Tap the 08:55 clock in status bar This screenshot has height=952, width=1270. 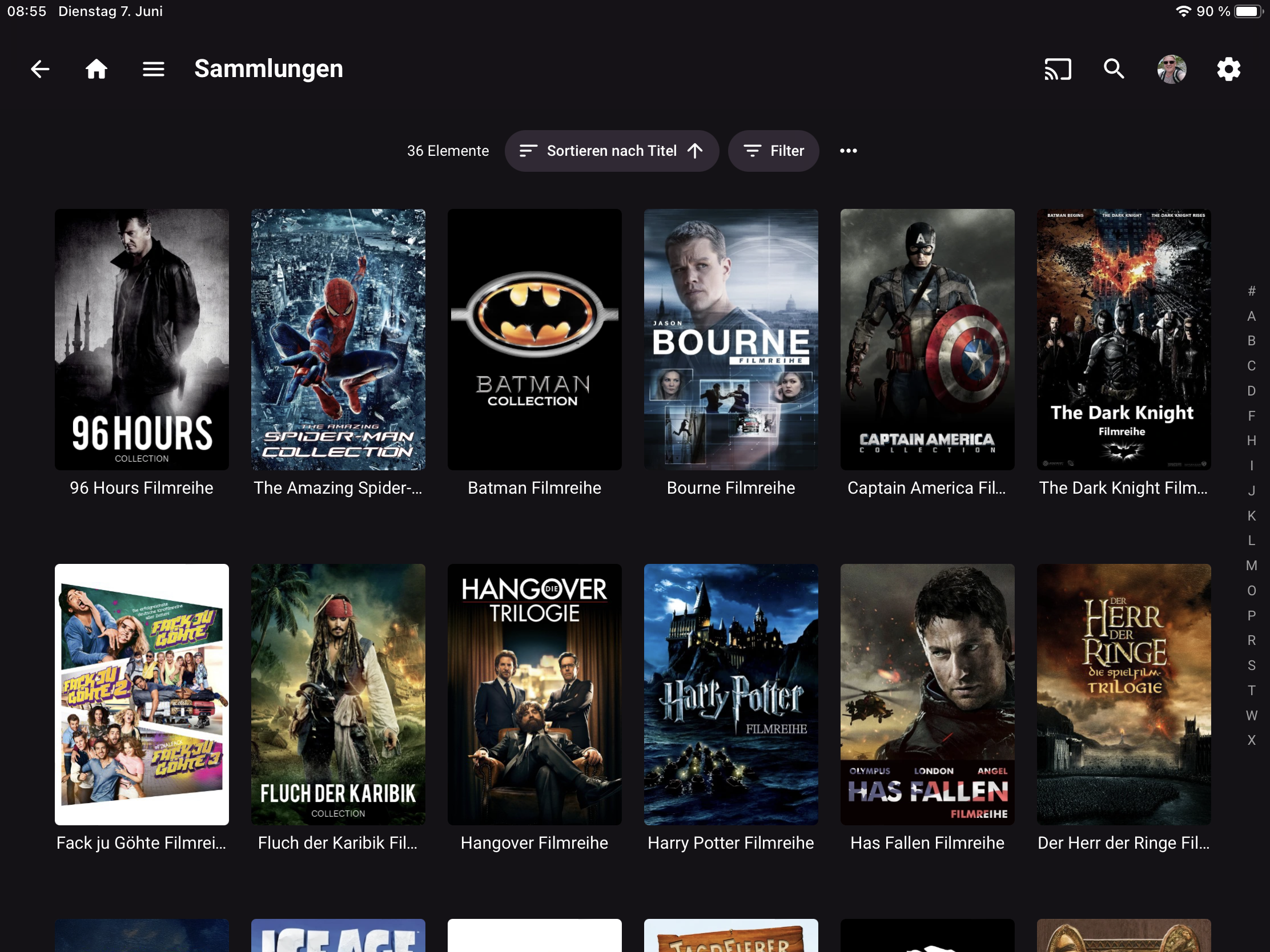click(26, 11)
